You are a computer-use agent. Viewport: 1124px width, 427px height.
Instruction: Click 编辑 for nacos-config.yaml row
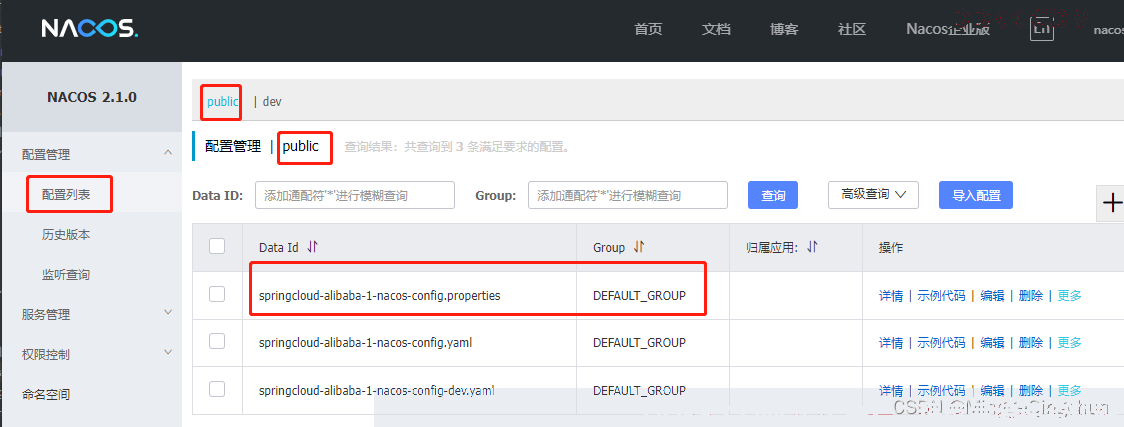coord(992,342)
